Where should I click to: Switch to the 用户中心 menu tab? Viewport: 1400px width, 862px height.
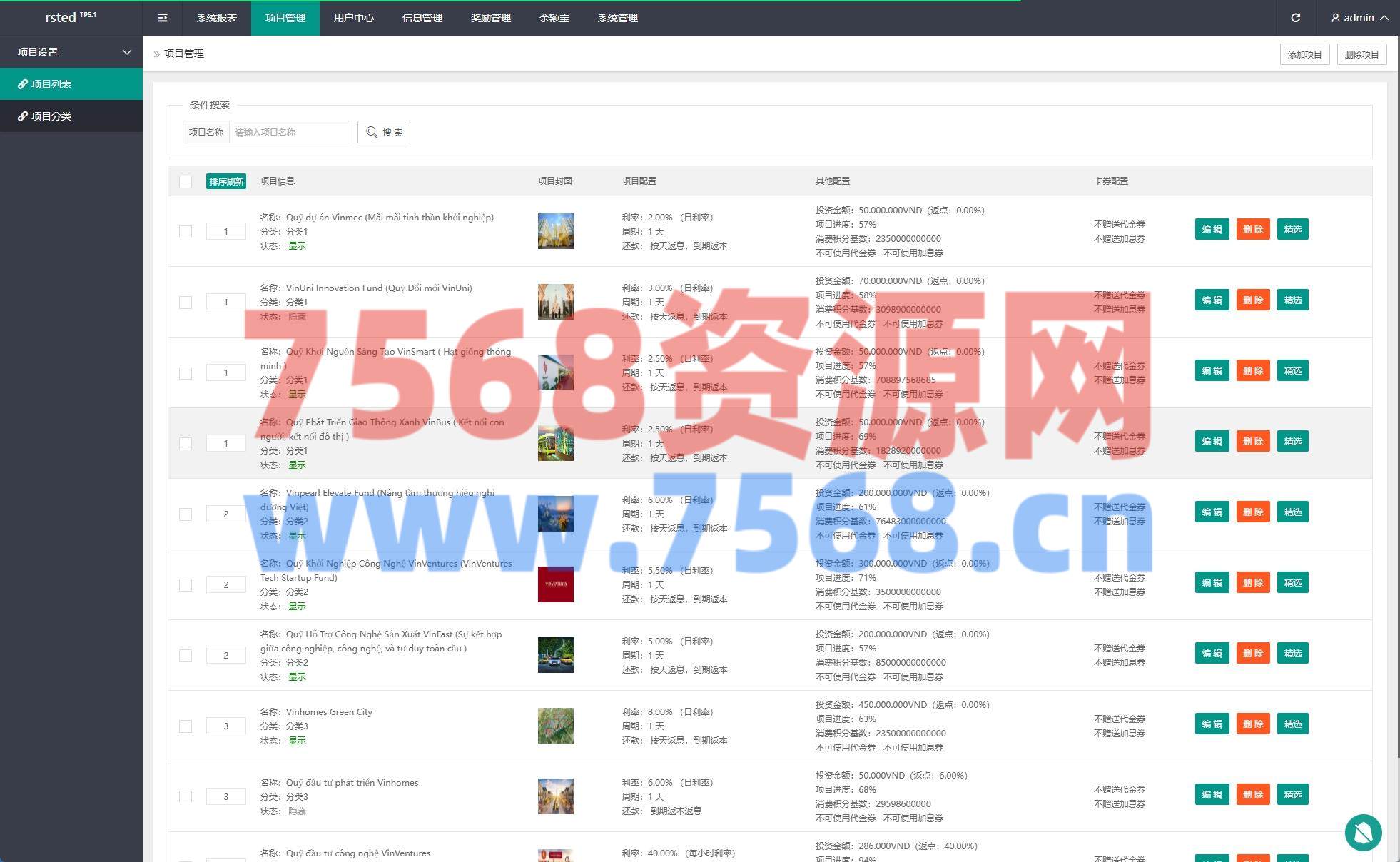point(353,18)
